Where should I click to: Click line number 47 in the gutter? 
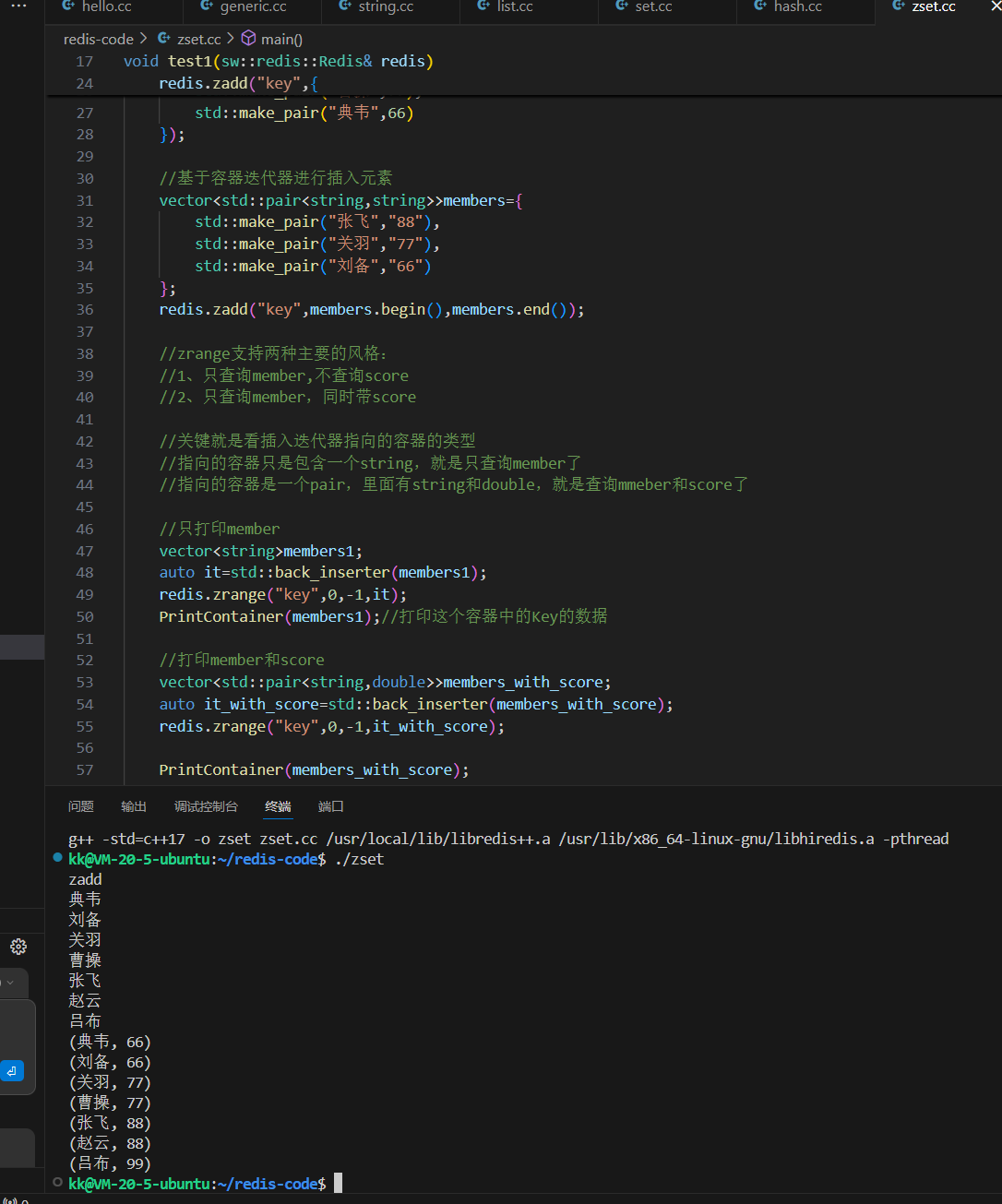[x=85, y=551]
